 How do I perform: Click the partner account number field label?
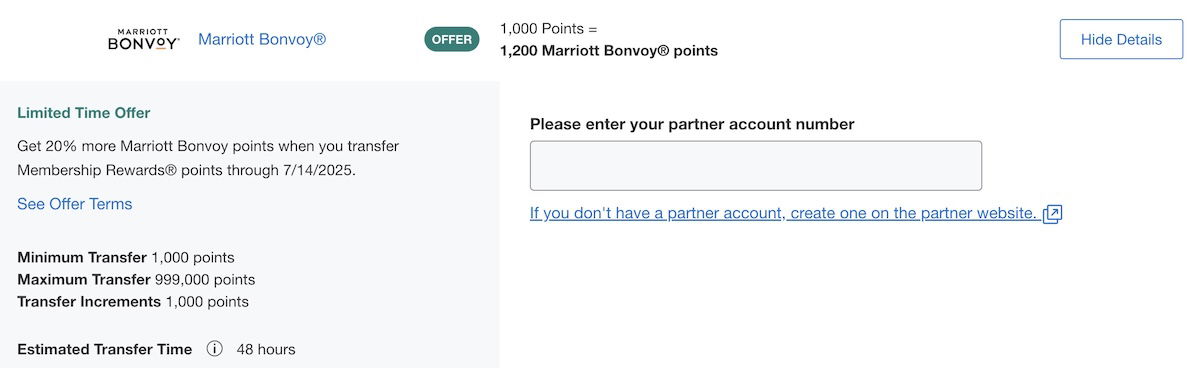coord(692,124)
